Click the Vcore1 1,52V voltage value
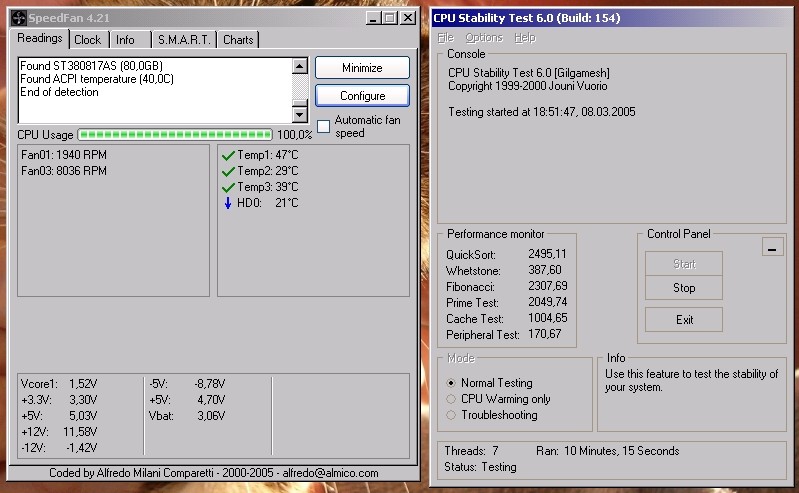799x493 pixels. (83, 383)
